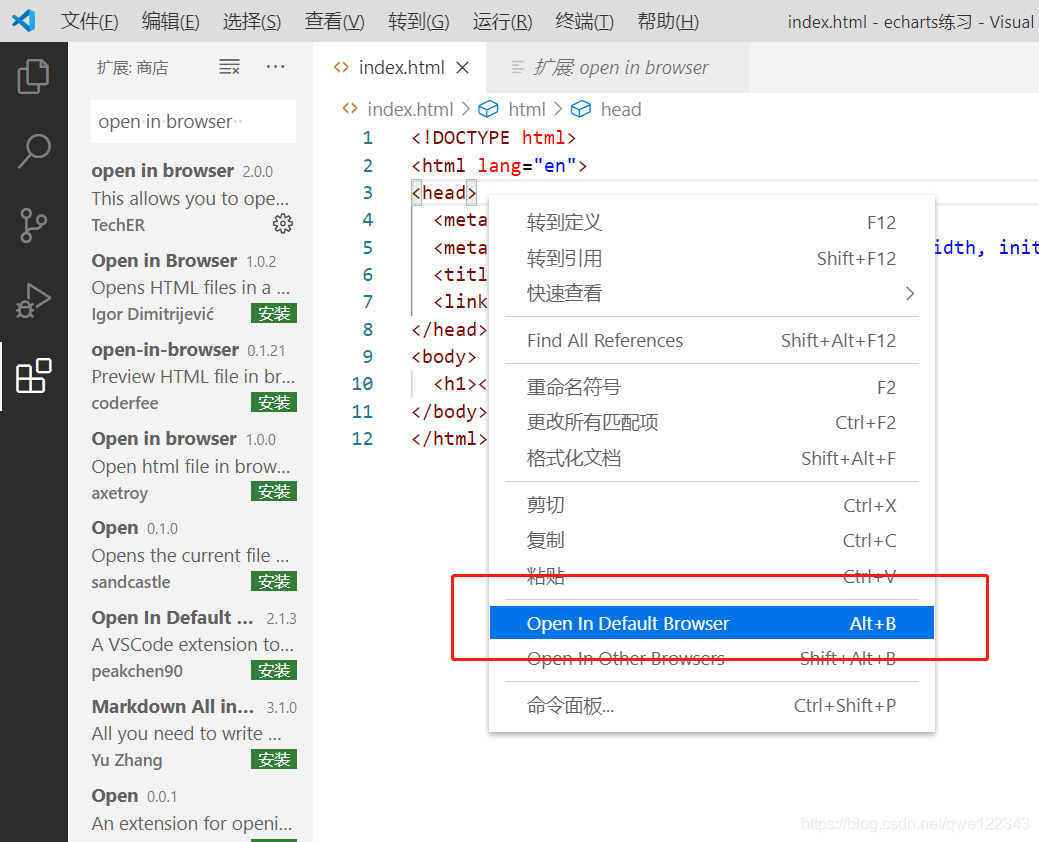Expand the 快速查看 submenu
This screenshot has height=842, width=1039.
712,293
